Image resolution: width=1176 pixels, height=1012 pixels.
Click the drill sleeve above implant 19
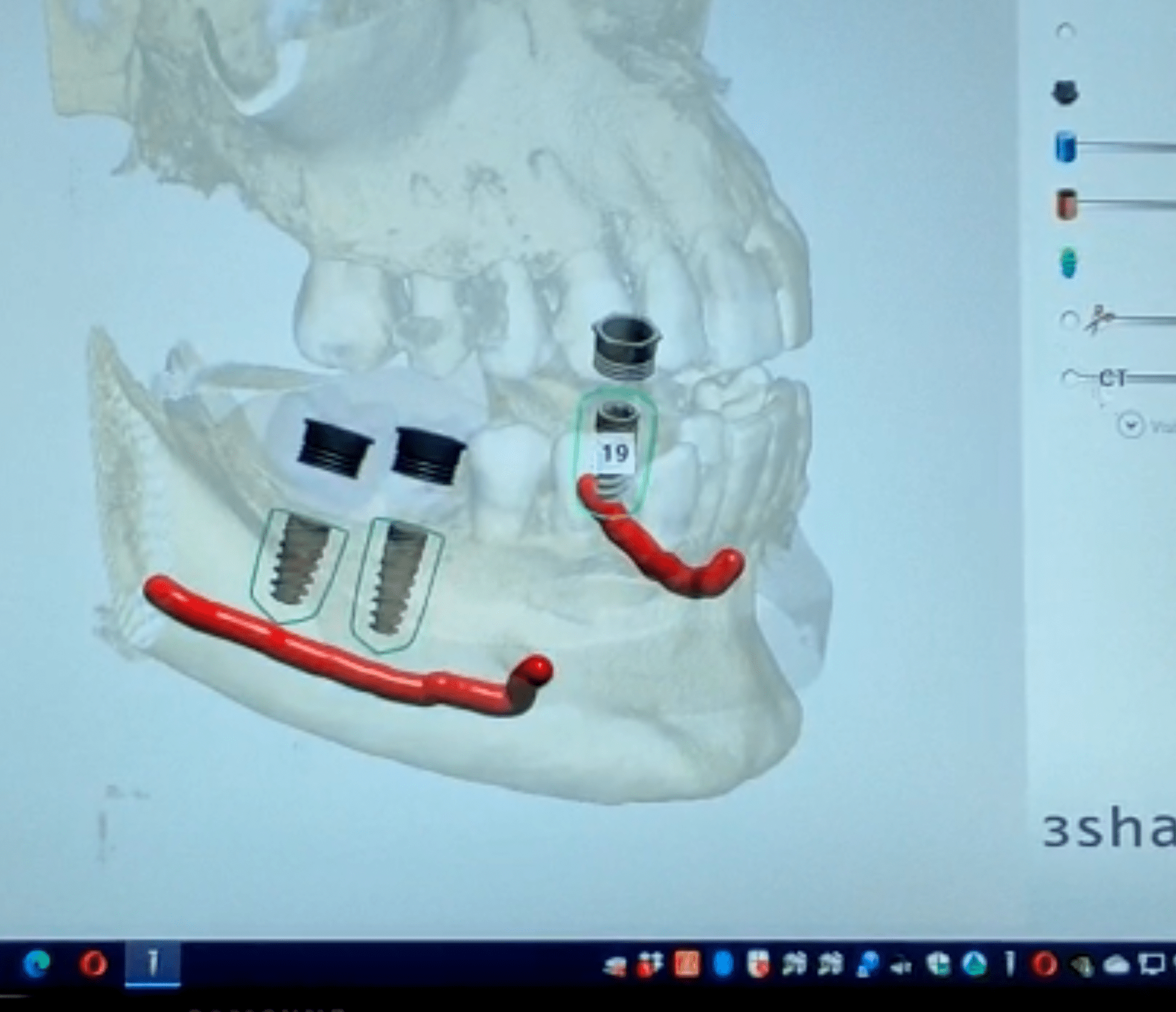click(x=626, y=346)
